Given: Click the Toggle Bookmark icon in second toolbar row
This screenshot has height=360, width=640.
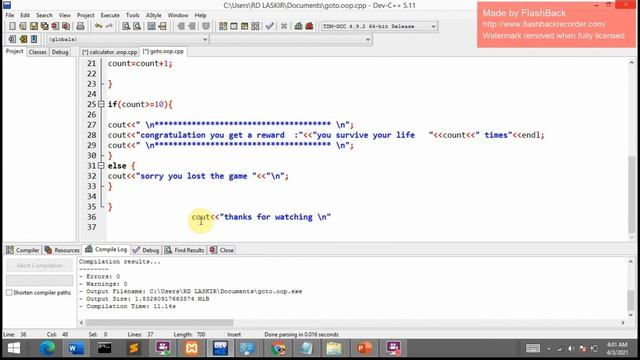Looking at the screenshot, I should 23,39.
